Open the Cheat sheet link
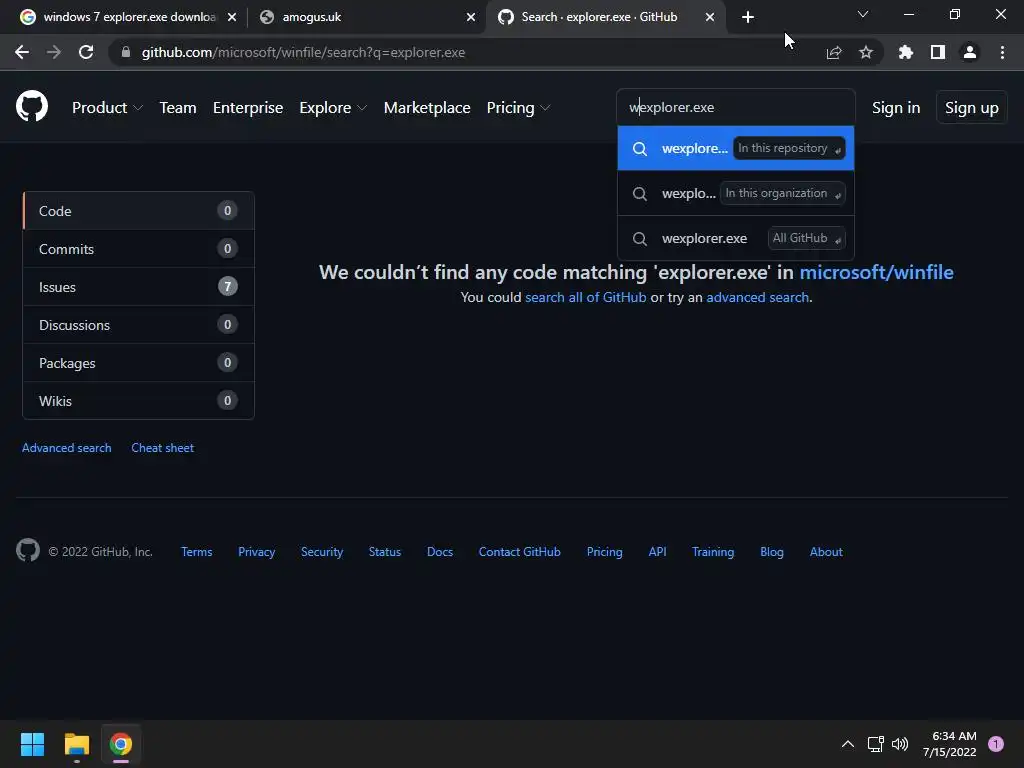The height and width of the screenshot is (768, 1024). pos(163,448)
